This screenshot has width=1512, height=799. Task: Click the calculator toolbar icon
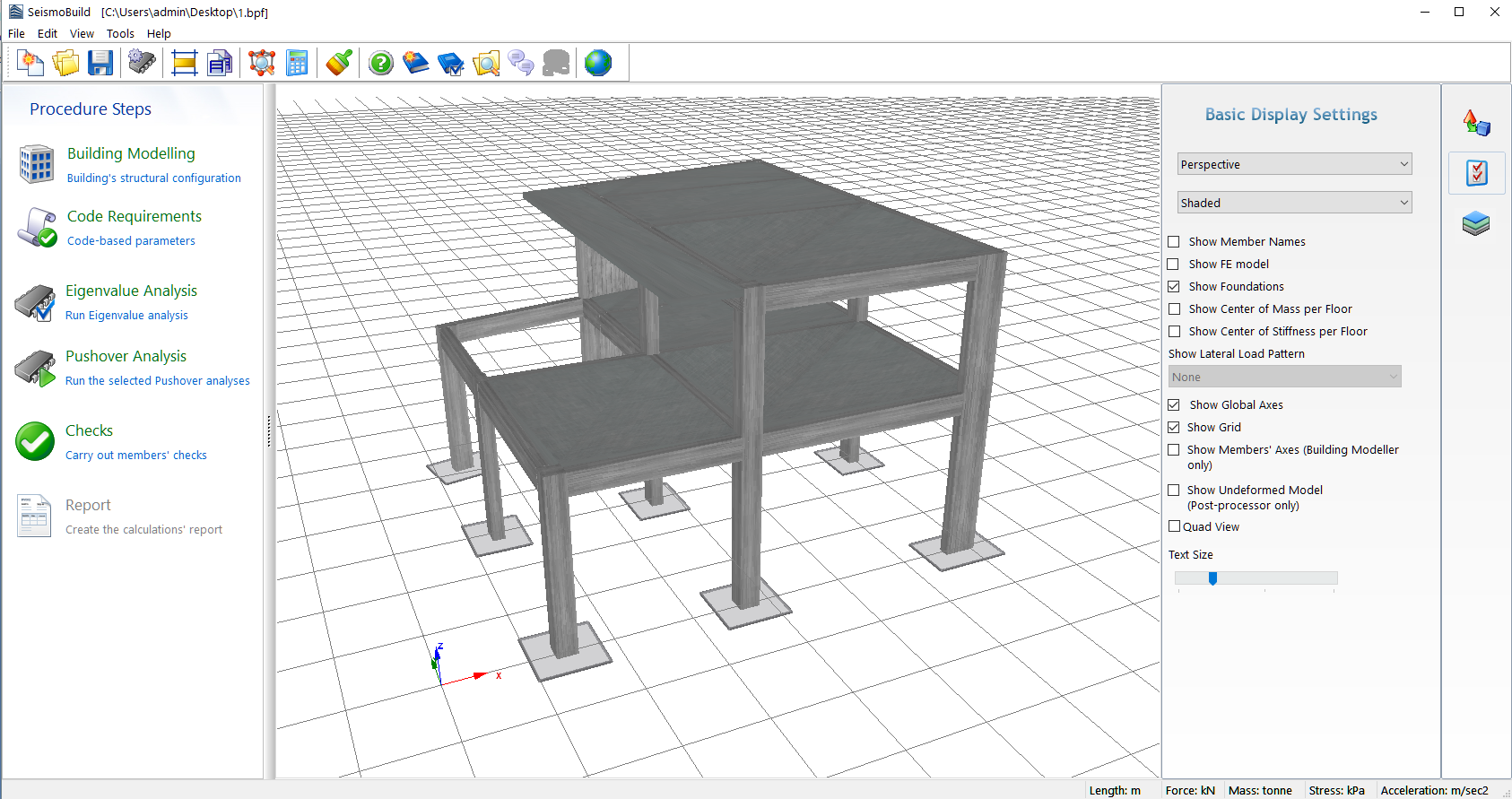297,63
